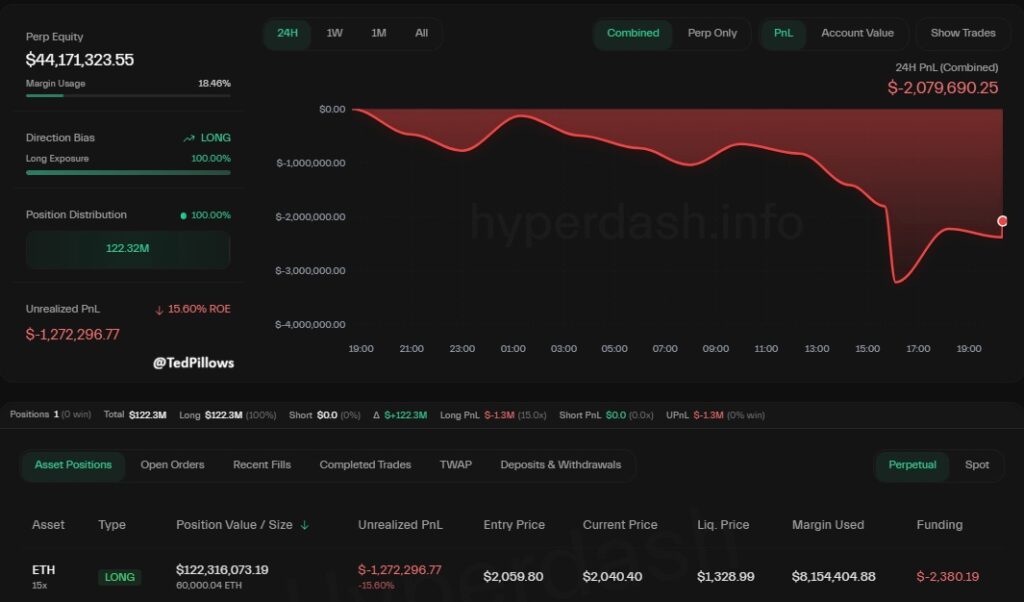
Task: Click the sort arrow beside Position Value / Size
Action: 305,525
